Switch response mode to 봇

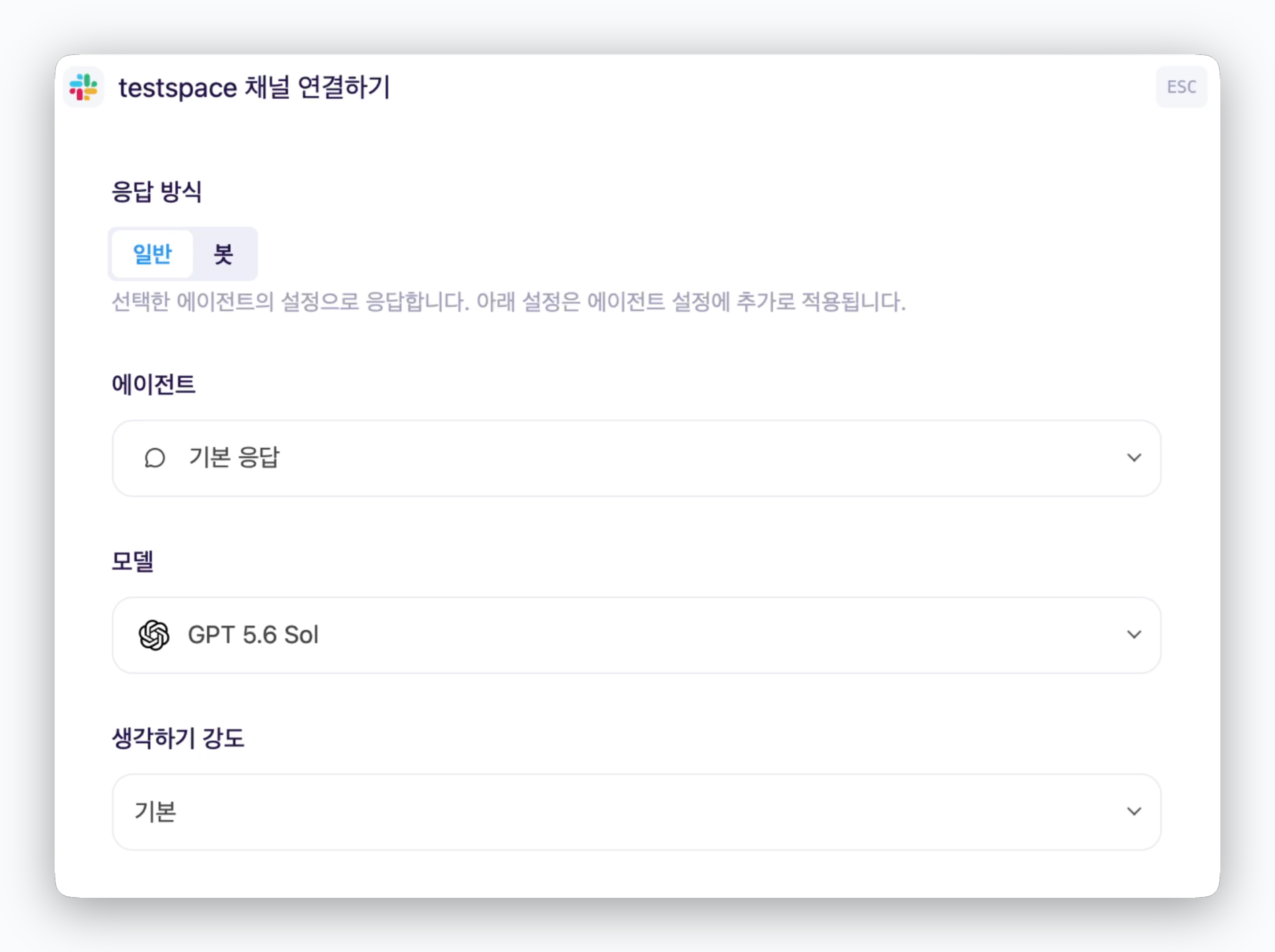point(224,253)
